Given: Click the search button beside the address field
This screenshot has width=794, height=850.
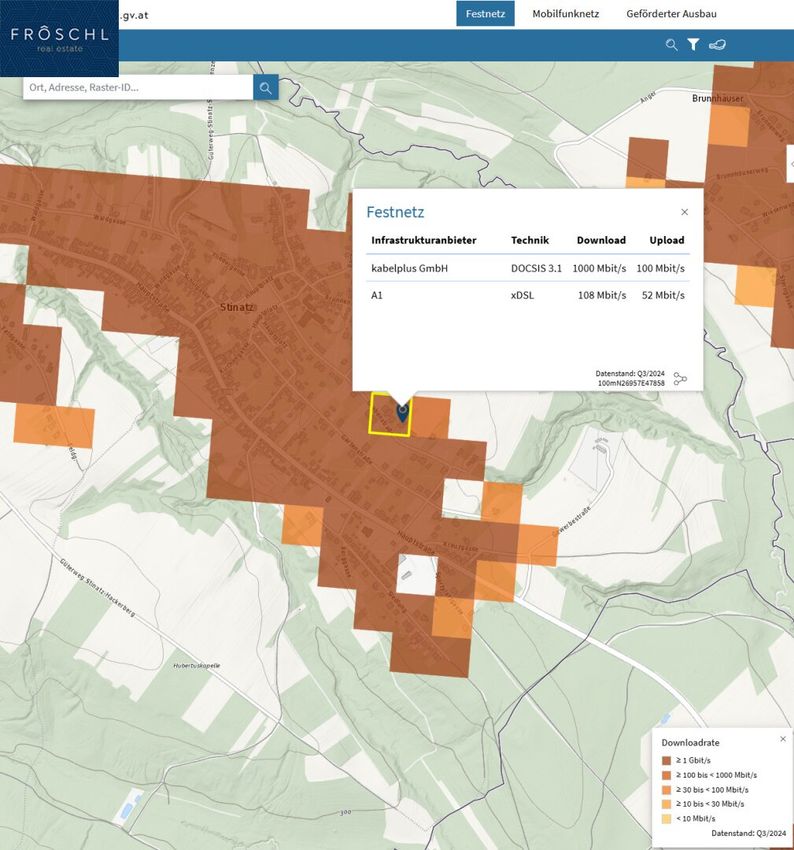Looking at the screenshot, I should click(265, 88).
